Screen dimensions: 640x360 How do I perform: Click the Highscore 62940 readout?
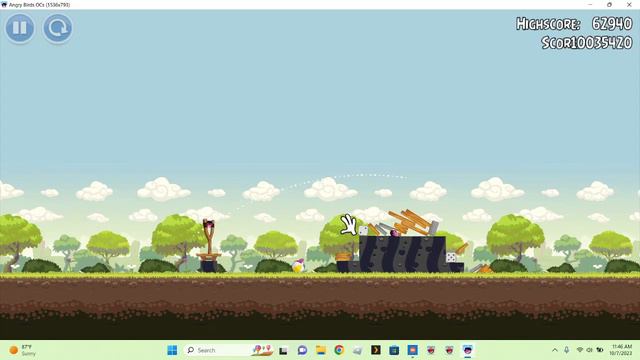tap(574, 24)
